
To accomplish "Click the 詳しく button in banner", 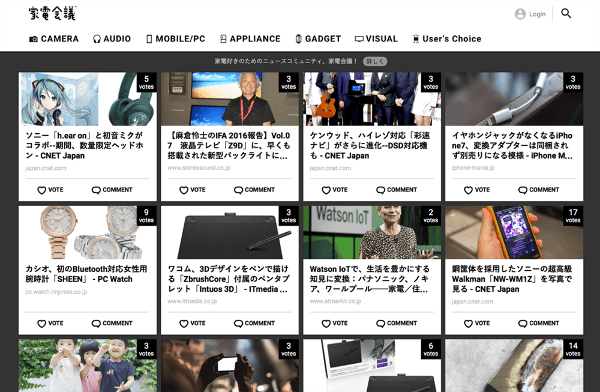I will pyautogui.click(x=375, y=61).
